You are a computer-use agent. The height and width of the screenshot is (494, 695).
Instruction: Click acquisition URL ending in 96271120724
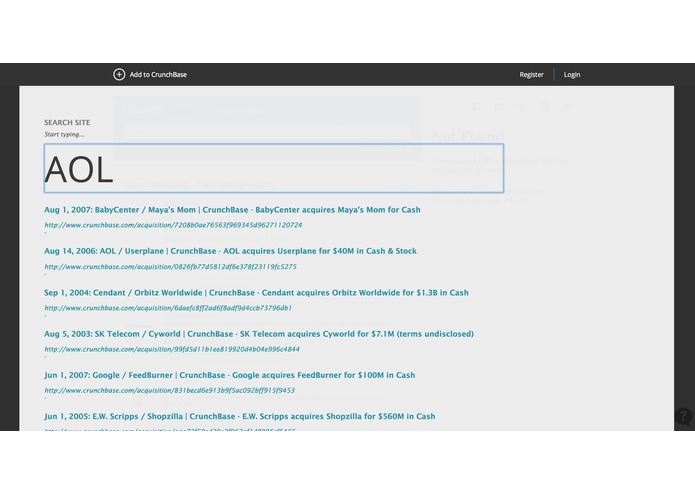pyautogui.click(x=173, y=225)
